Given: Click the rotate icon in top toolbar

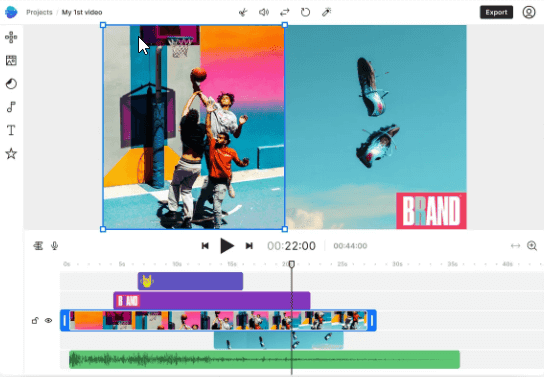Looking at the screenshot, I should pyautogui.click(x=305, y=12).
